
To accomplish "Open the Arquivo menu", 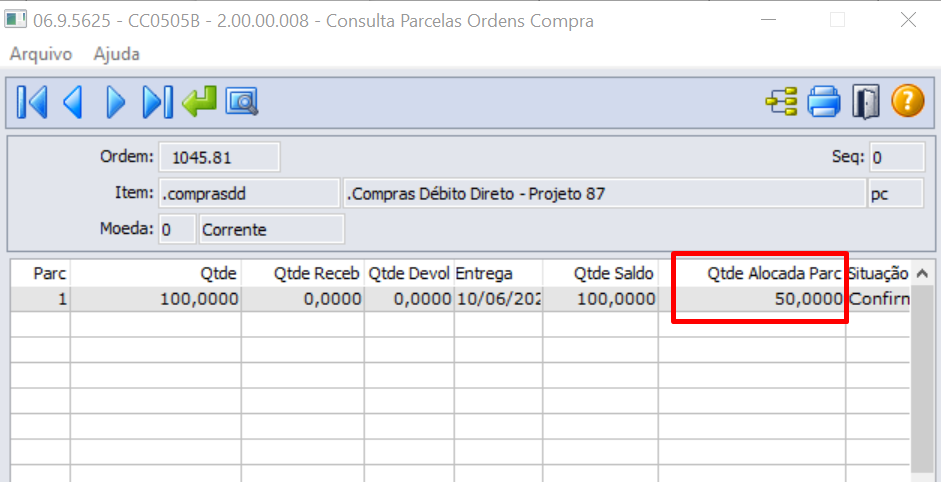I will [41, 54].
